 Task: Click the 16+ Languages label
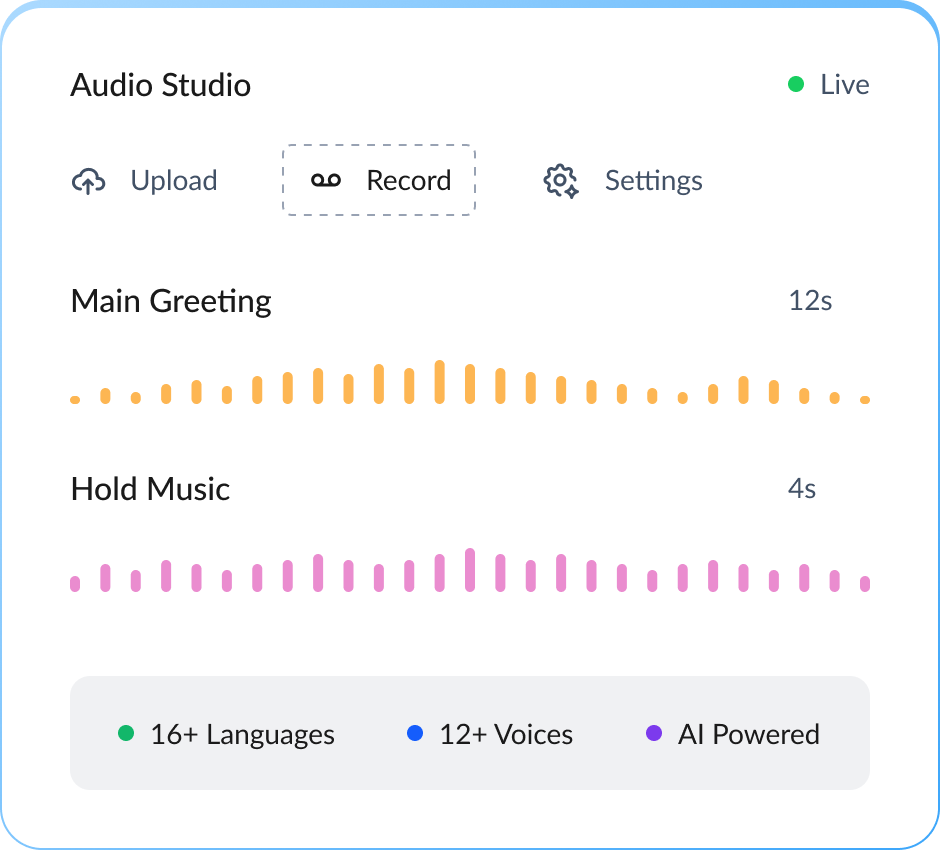coord(242,735)
